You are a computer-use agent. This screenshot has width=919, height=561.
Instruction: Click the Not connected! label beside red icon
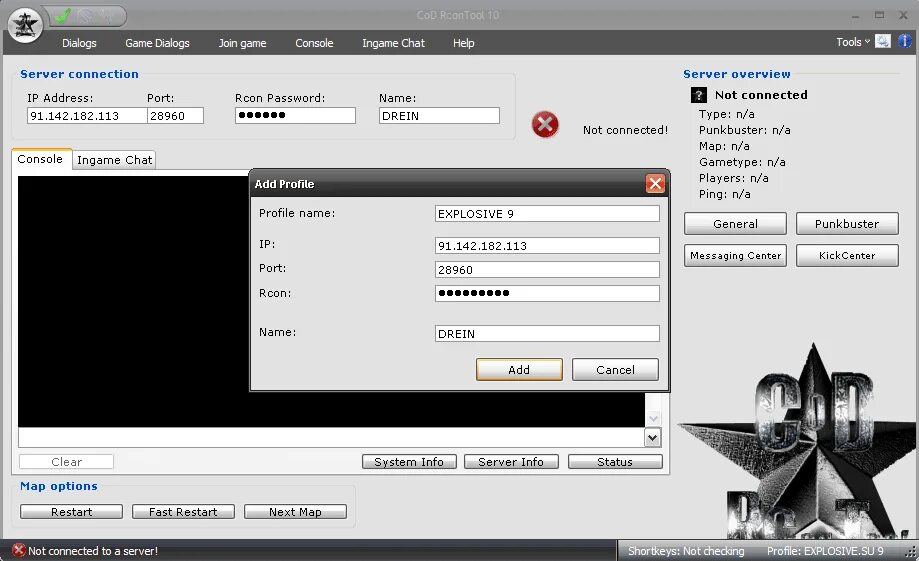(625, 130)
